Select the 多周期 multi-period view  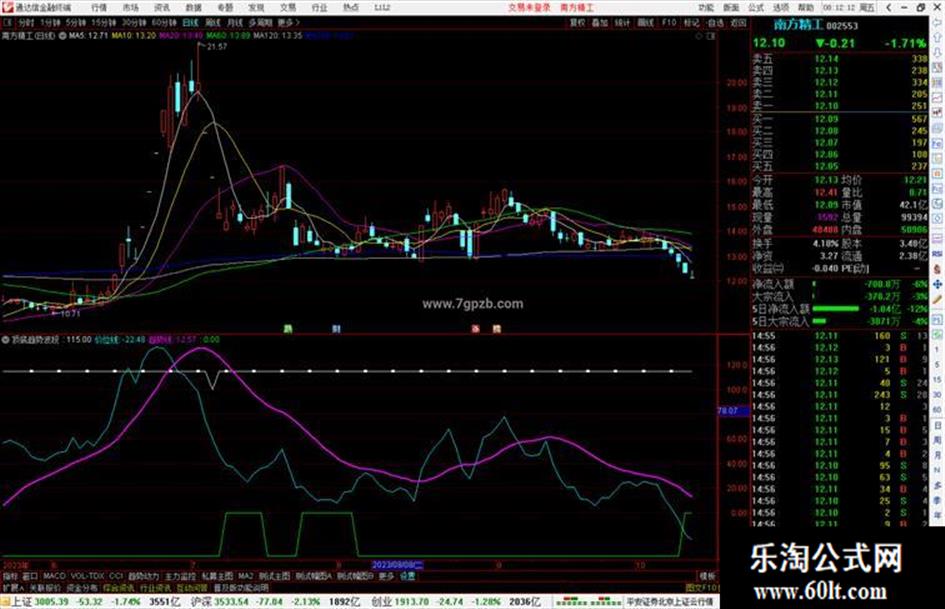coord(260,22)
